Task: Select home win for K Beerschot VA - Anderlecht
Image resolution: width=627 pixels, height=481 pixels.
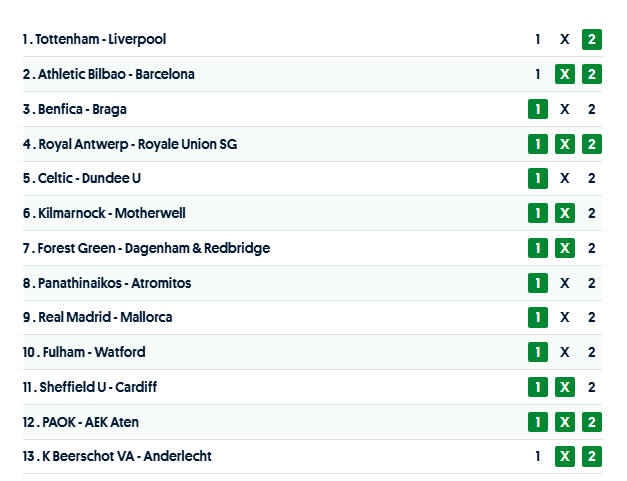Action: pyautogui.click(x=538, y=456)
